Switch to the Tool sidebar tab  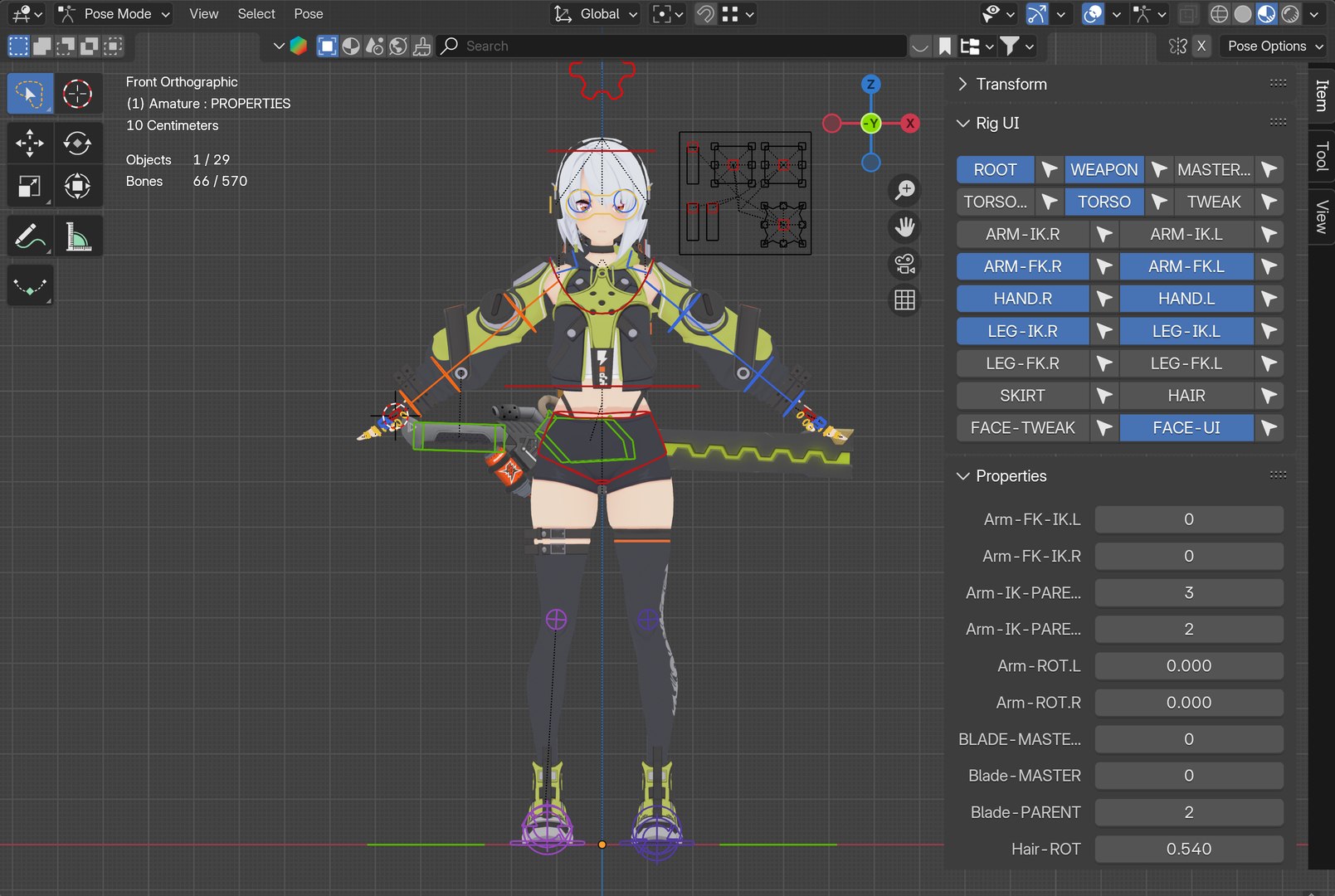point(1321,156)
